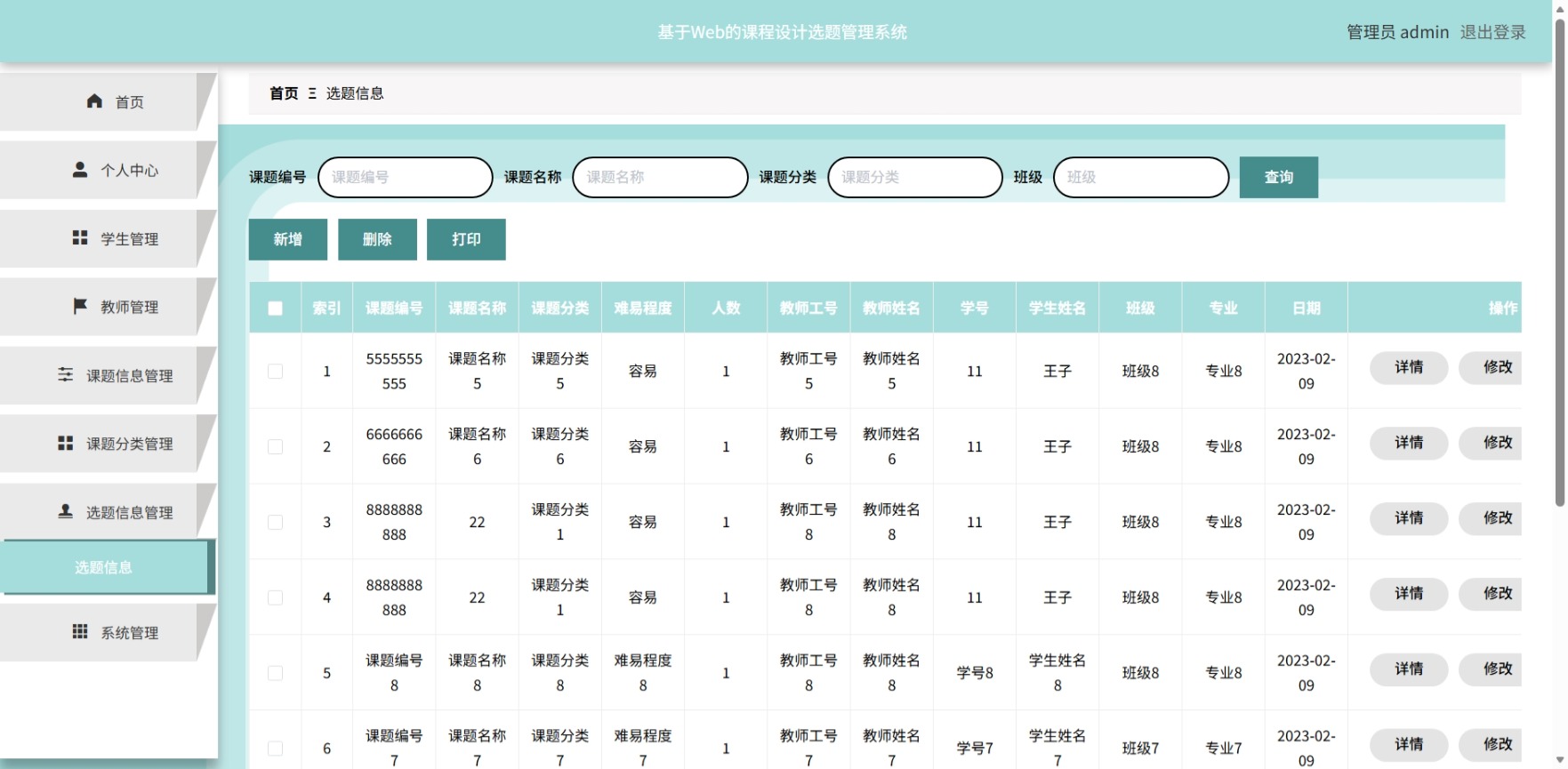
Task: Expand 系统管理 sidebar menu
Action: (108, 632)
